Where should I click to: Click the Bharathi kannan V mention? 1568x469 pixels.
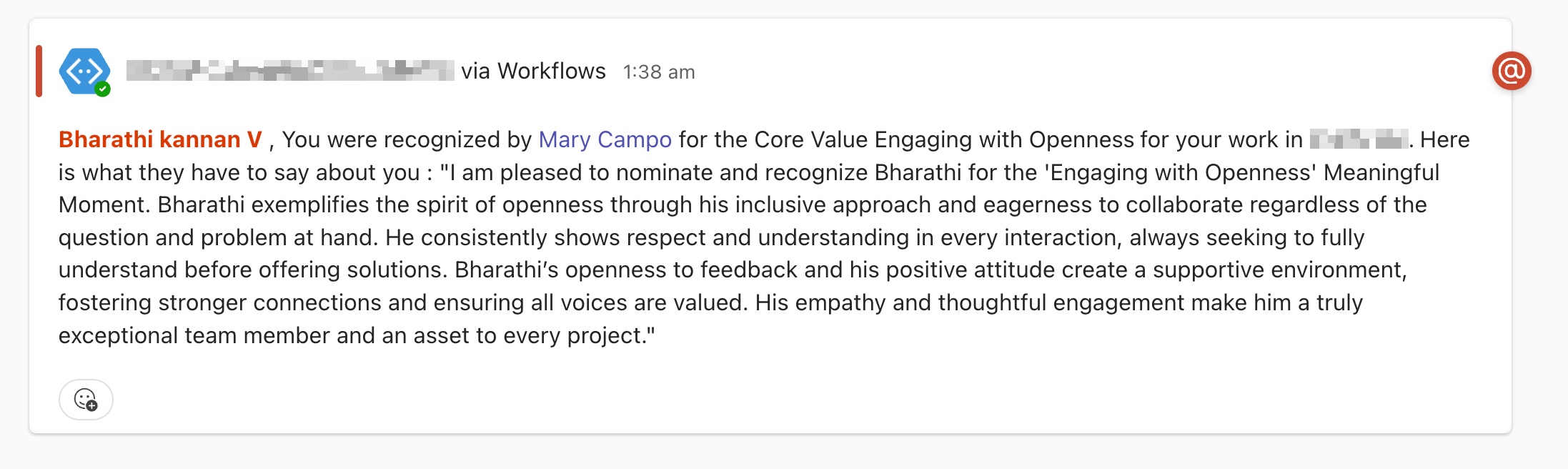click(x=160, y=139)
